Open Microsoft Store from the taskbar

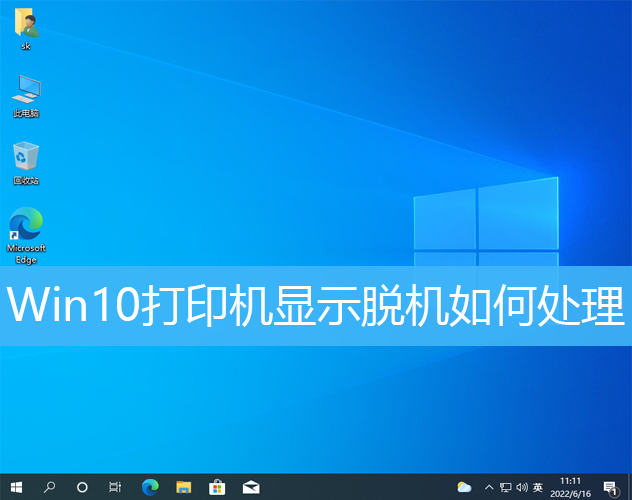pyautogui.click(x=217, y=487)
